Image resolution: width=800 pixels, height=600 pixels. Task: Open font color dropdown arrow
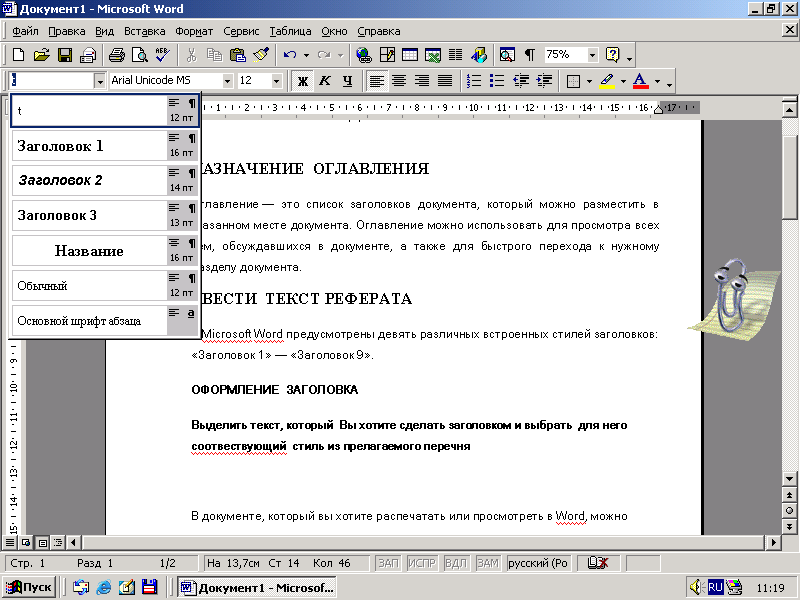657,81
